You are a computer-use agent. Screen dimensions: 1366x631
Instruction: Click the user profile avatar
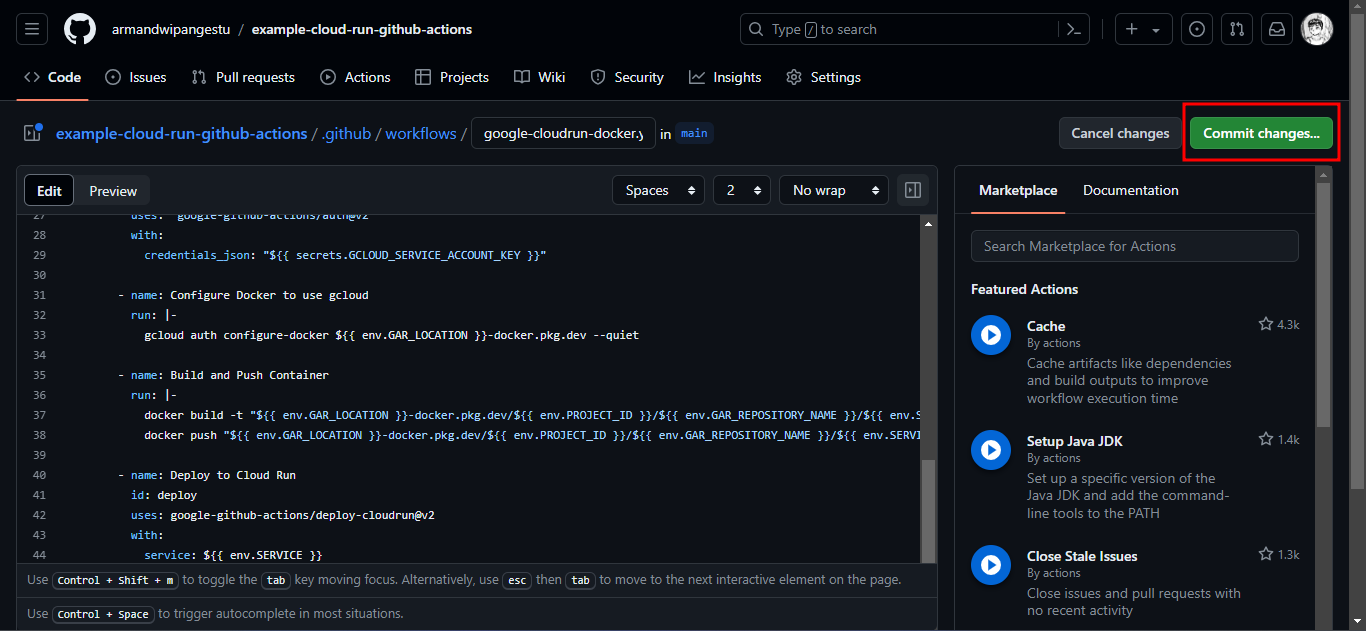coord(1316,29)
